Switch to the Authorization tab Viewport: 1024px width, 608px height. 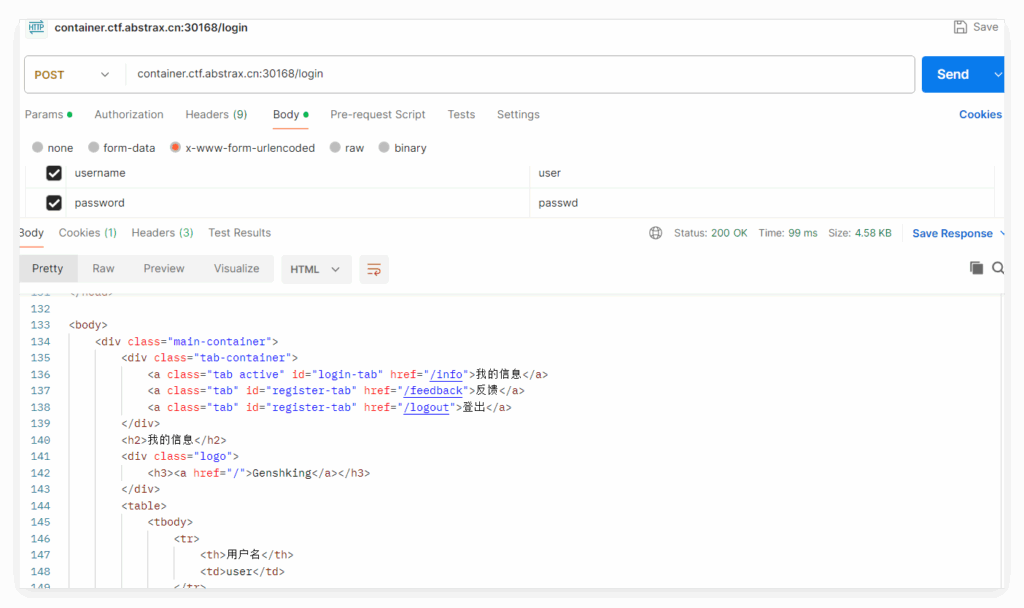[x=128, y=115]
